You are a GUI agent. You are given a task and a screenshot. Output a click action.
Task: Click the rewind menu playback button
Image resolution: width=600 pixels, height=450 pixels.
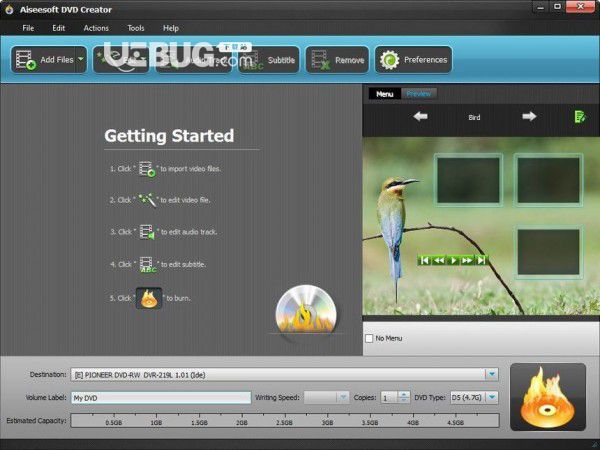pyautogui.click(x=439, y=261)
